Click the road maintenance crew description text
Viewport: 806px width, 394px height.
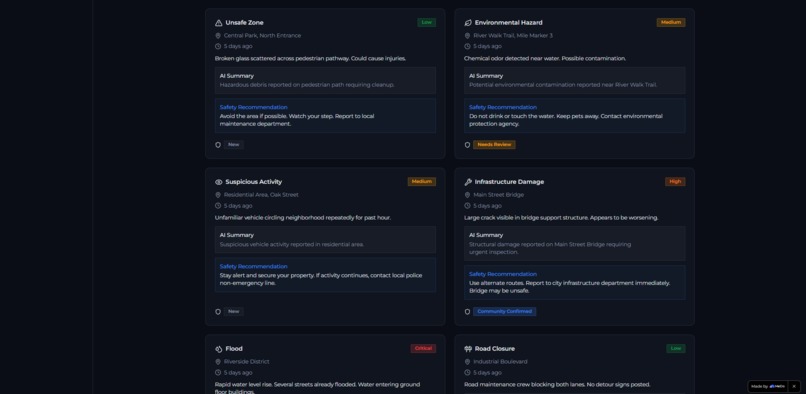557,384
